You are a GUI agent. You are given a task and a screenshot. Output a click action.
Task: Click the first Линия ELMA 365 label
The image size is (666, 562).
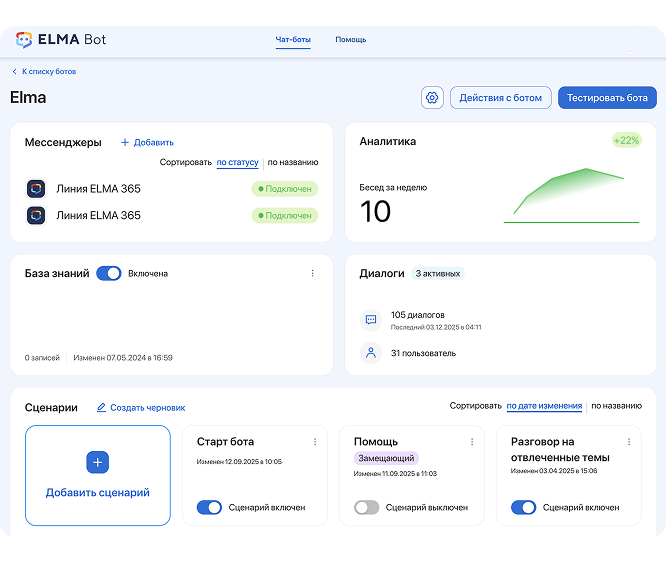click(x=99, y=189)
